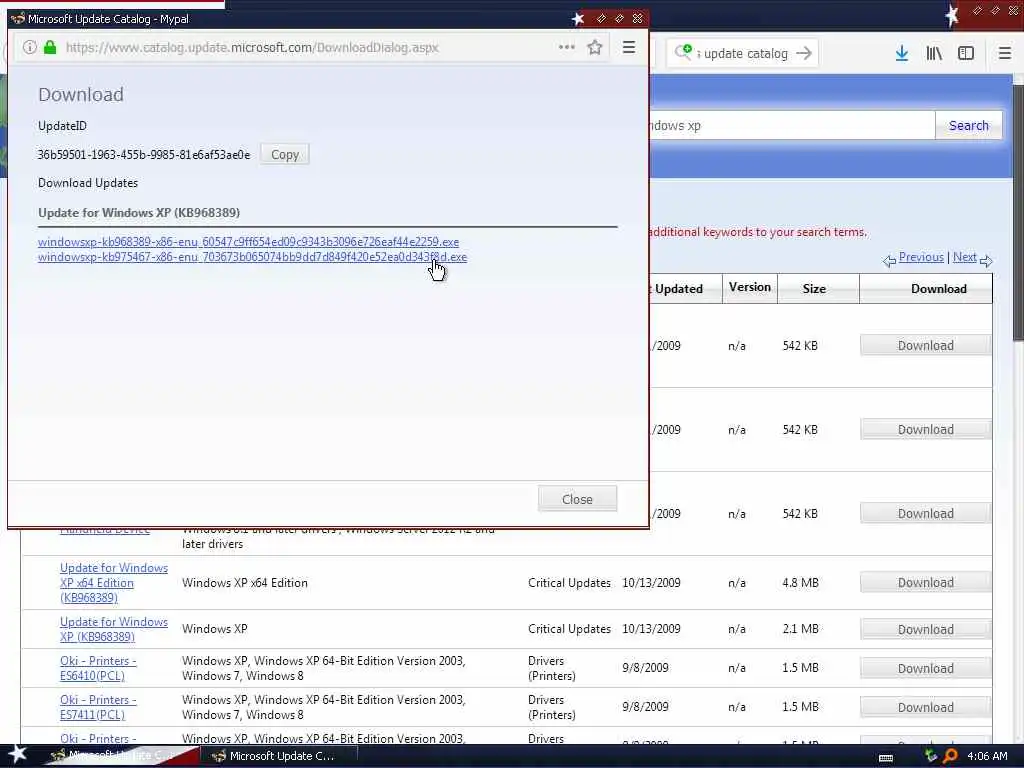
Task: Click the Windows XP x64 Edition product cell
Action: [x=245, y=583]
